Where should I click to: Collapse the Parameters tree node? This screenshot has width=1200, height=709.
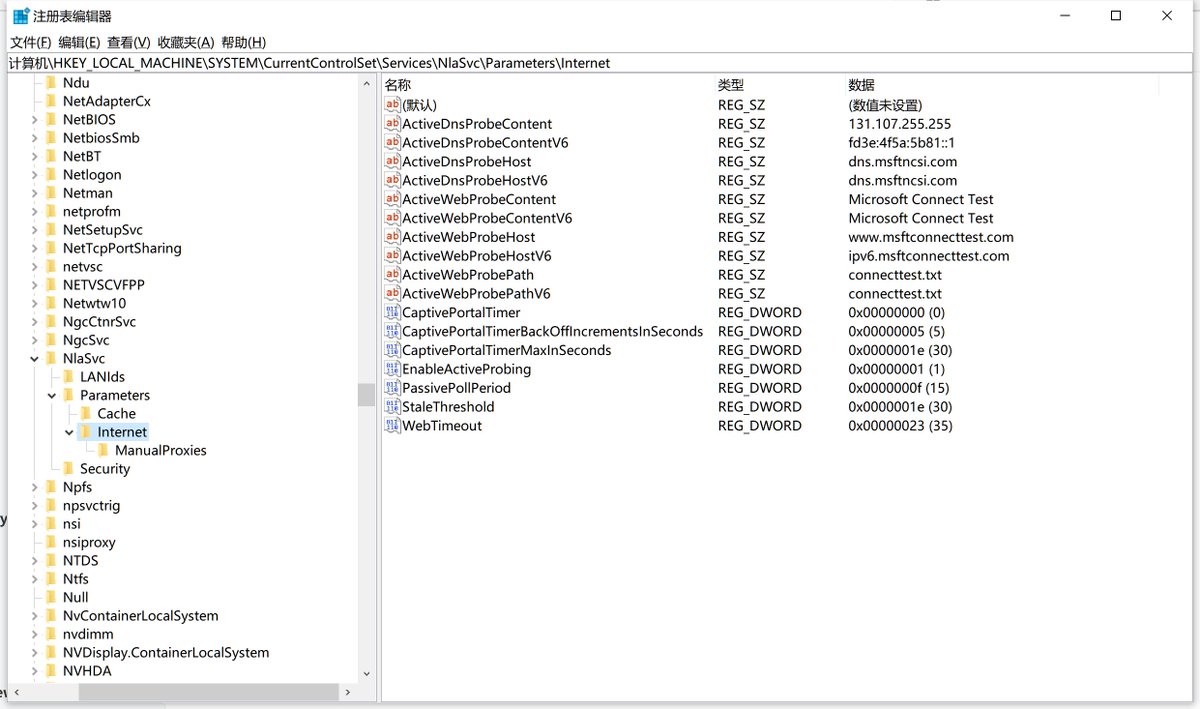52,395
